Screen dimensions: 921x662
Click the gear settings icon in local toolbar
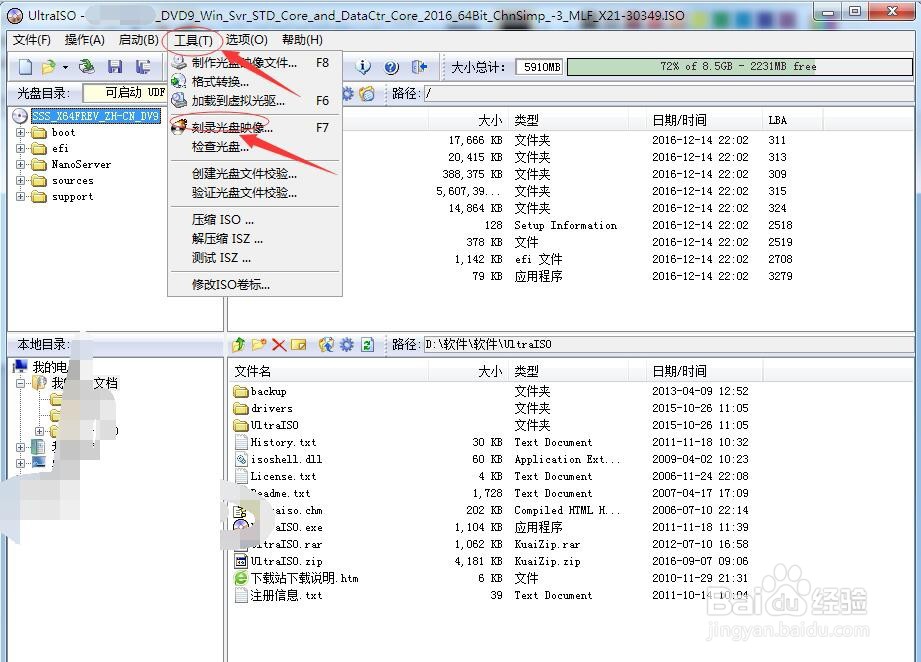(347, 344)
